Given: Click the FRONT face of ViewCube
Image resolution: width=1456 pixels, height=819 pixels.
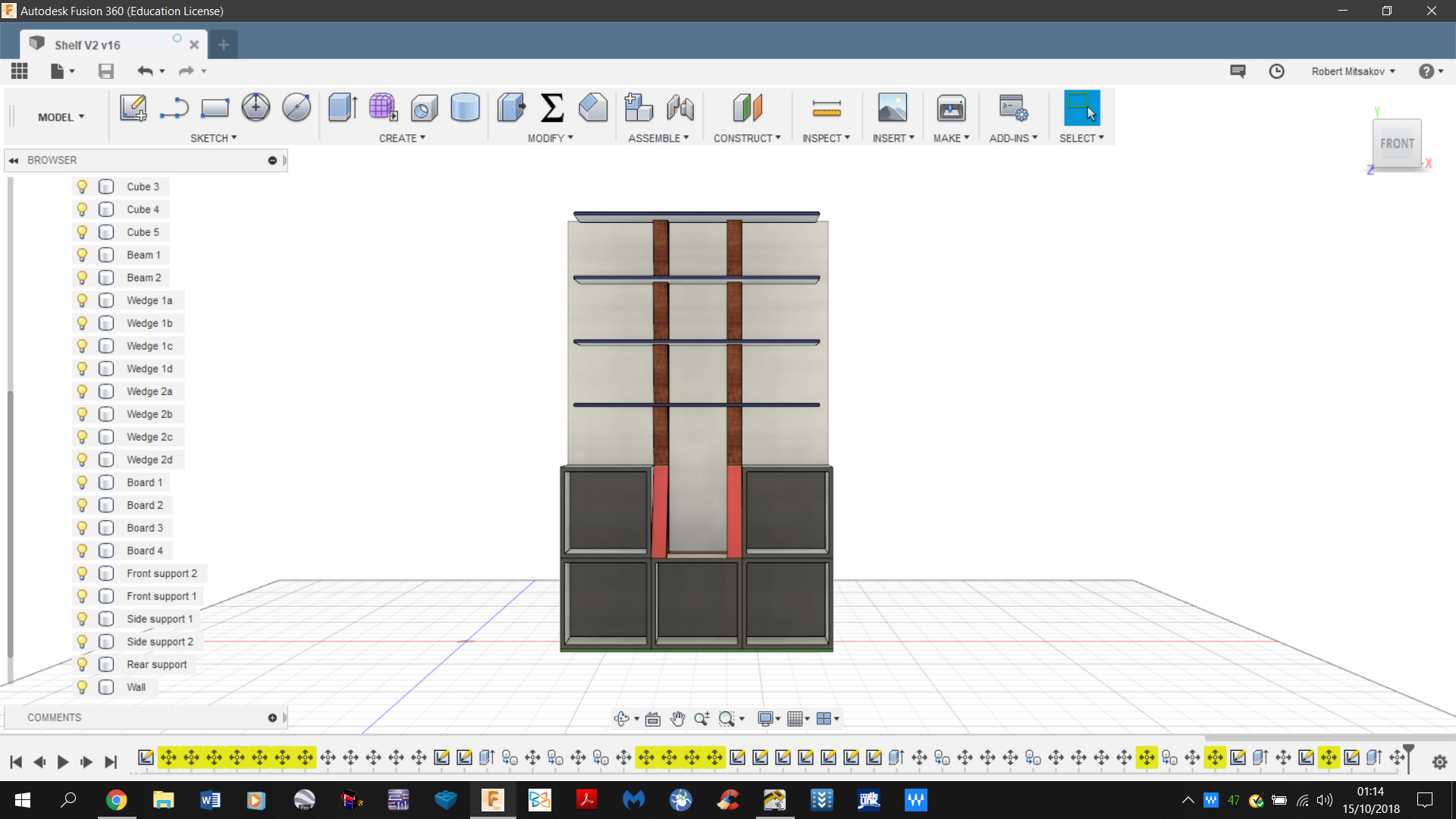Looking at the screenshot, I should click(1397, 143).
